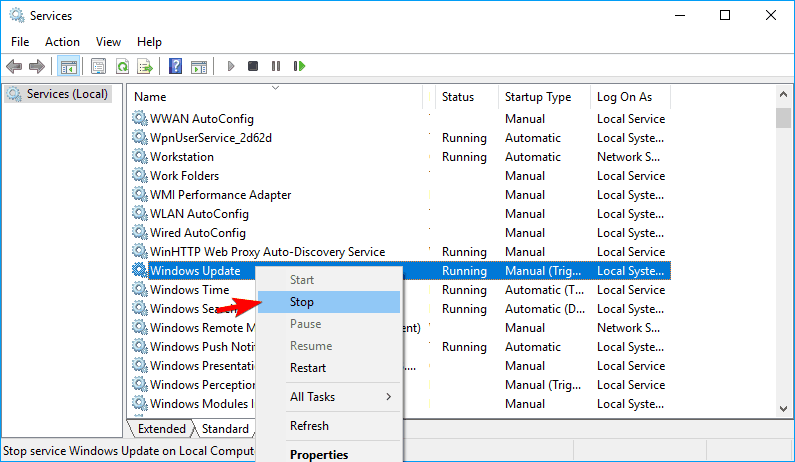Viewport: 795px width, 462px height.
Task: Click the Export List toolbar icon
Action: click(x=145, y=66)
